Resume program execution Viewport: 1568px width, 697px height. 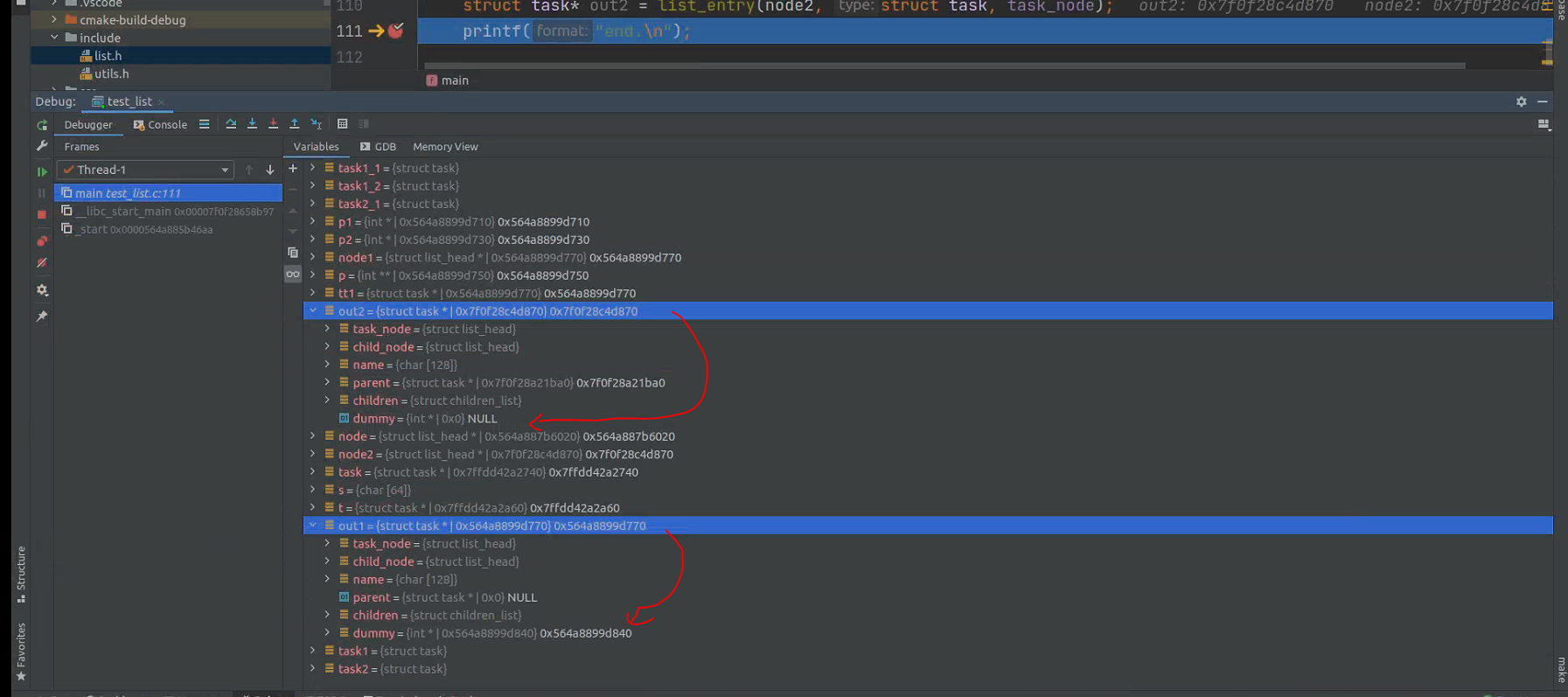point(42,171)
